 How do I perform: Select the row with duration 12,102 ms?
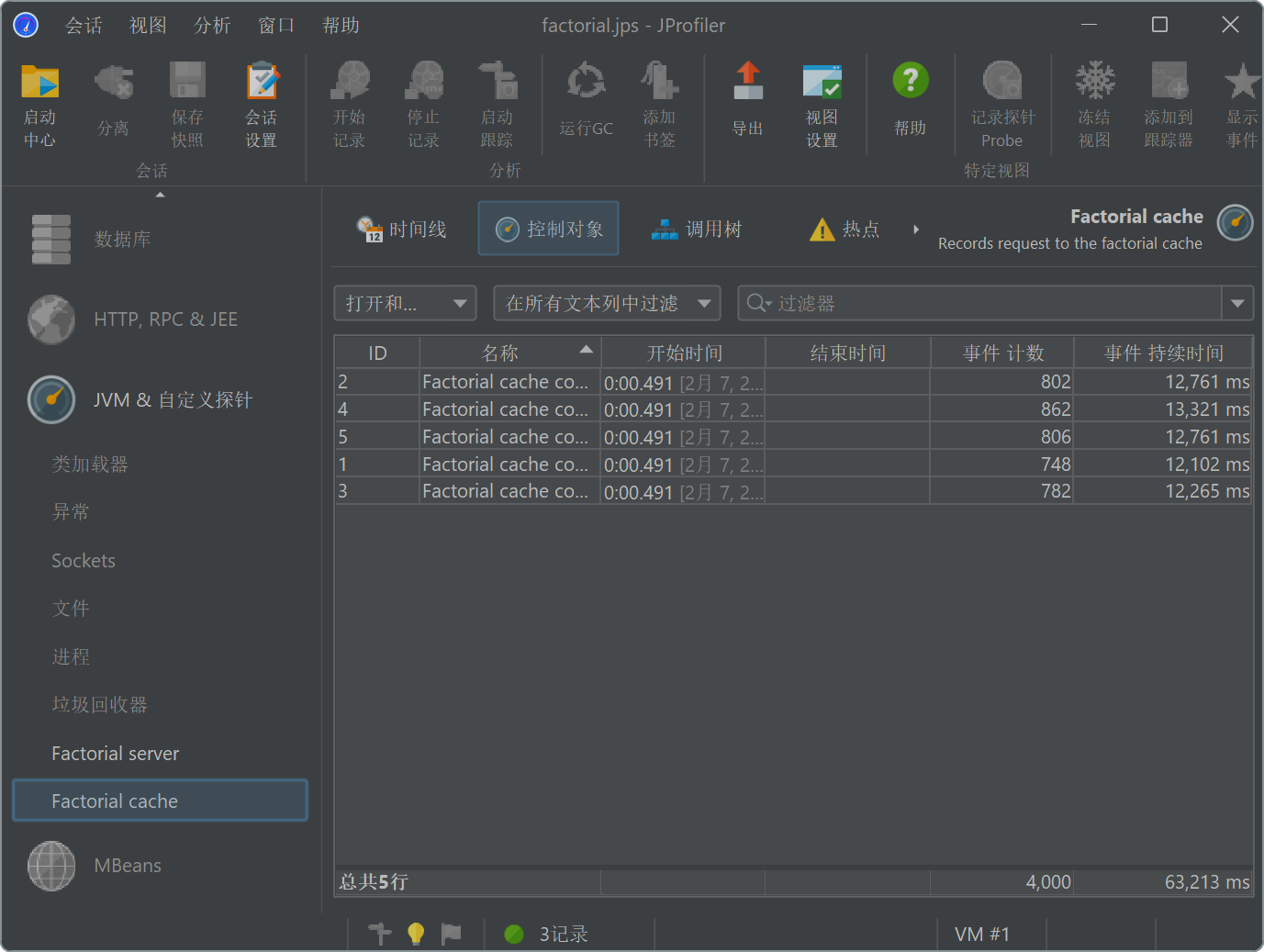[x=794, y=465]
